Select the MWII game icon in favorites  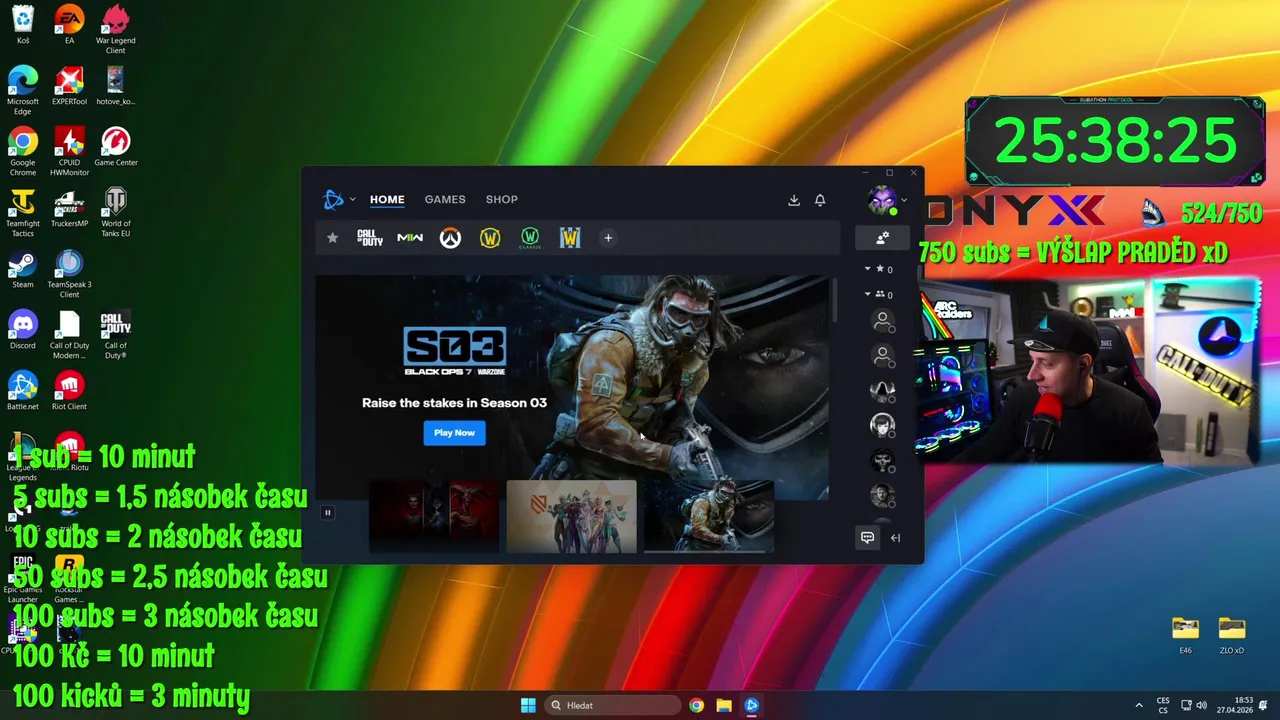tap(410, 238)
